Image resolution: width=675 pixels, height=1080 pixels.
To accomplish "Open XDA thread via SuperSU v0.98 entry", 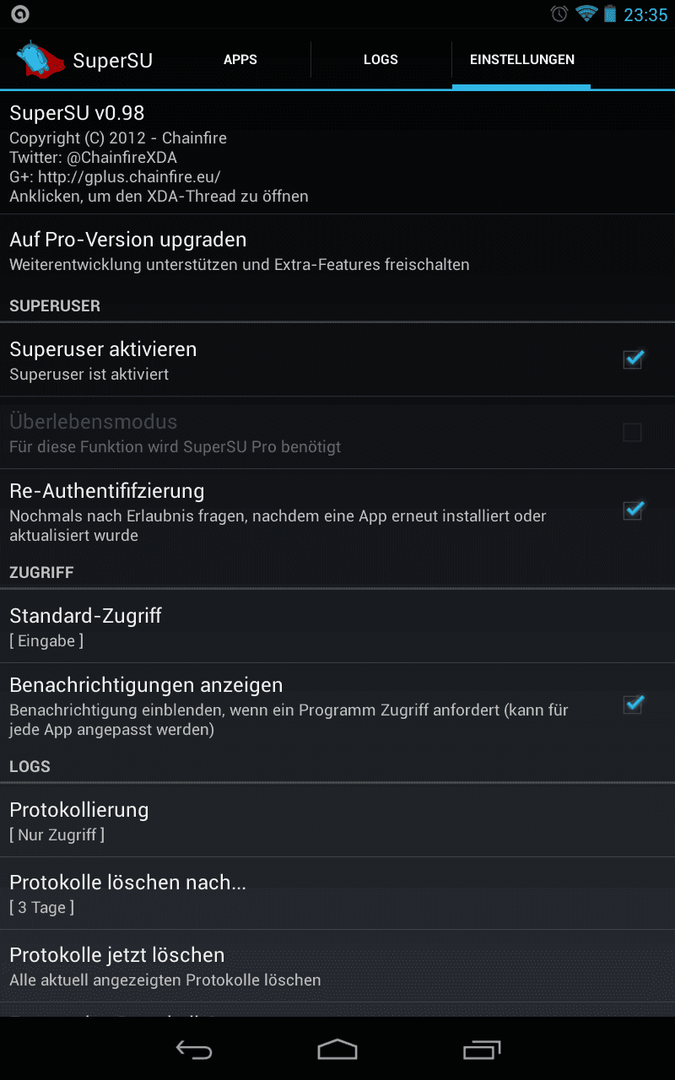I will coord(338,152).
